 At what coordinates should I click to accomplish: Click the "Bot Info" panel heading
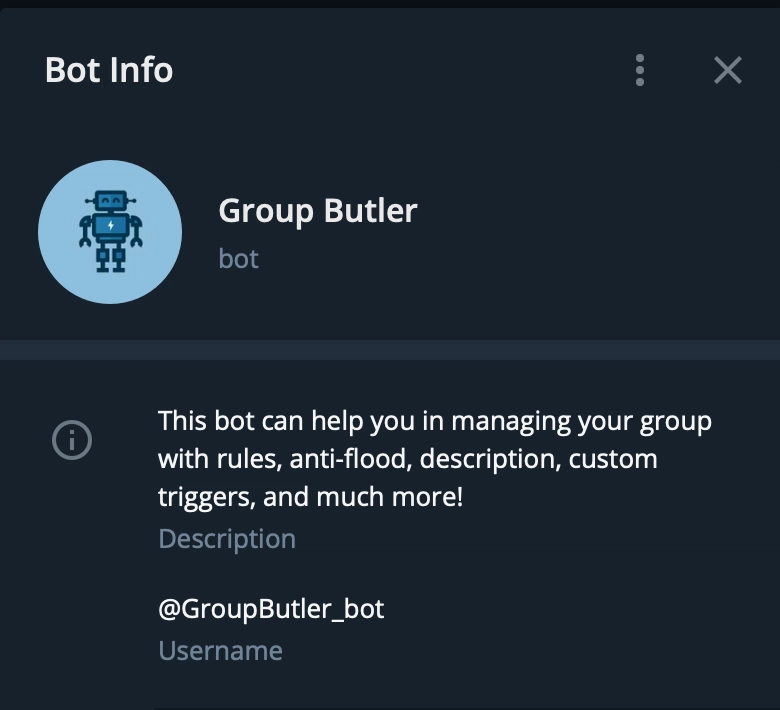(x=109, y=70)
